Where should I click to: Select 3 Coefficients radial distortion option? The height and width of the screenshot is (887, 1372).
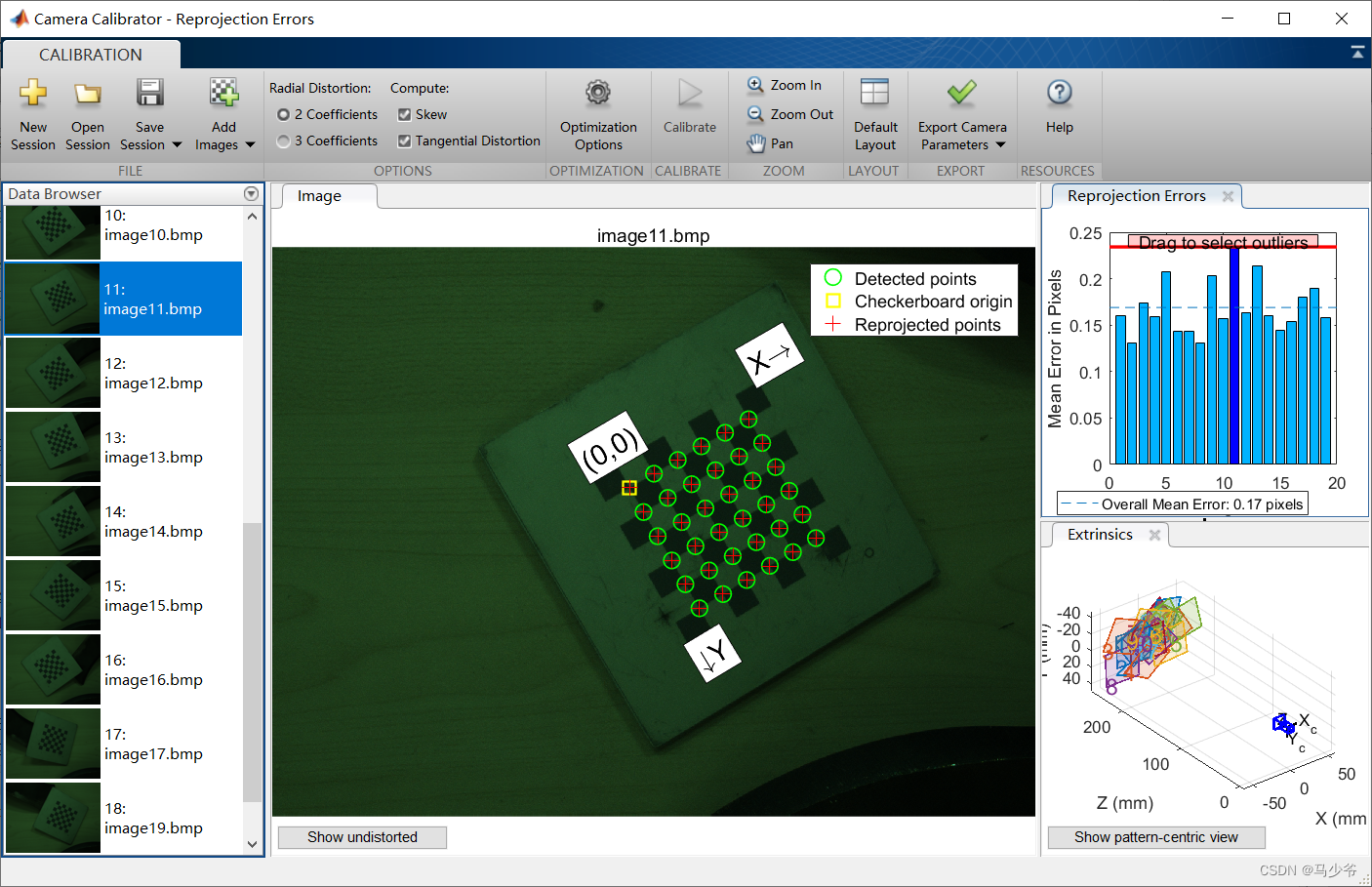pyautogui.click(x=284, y=141)
